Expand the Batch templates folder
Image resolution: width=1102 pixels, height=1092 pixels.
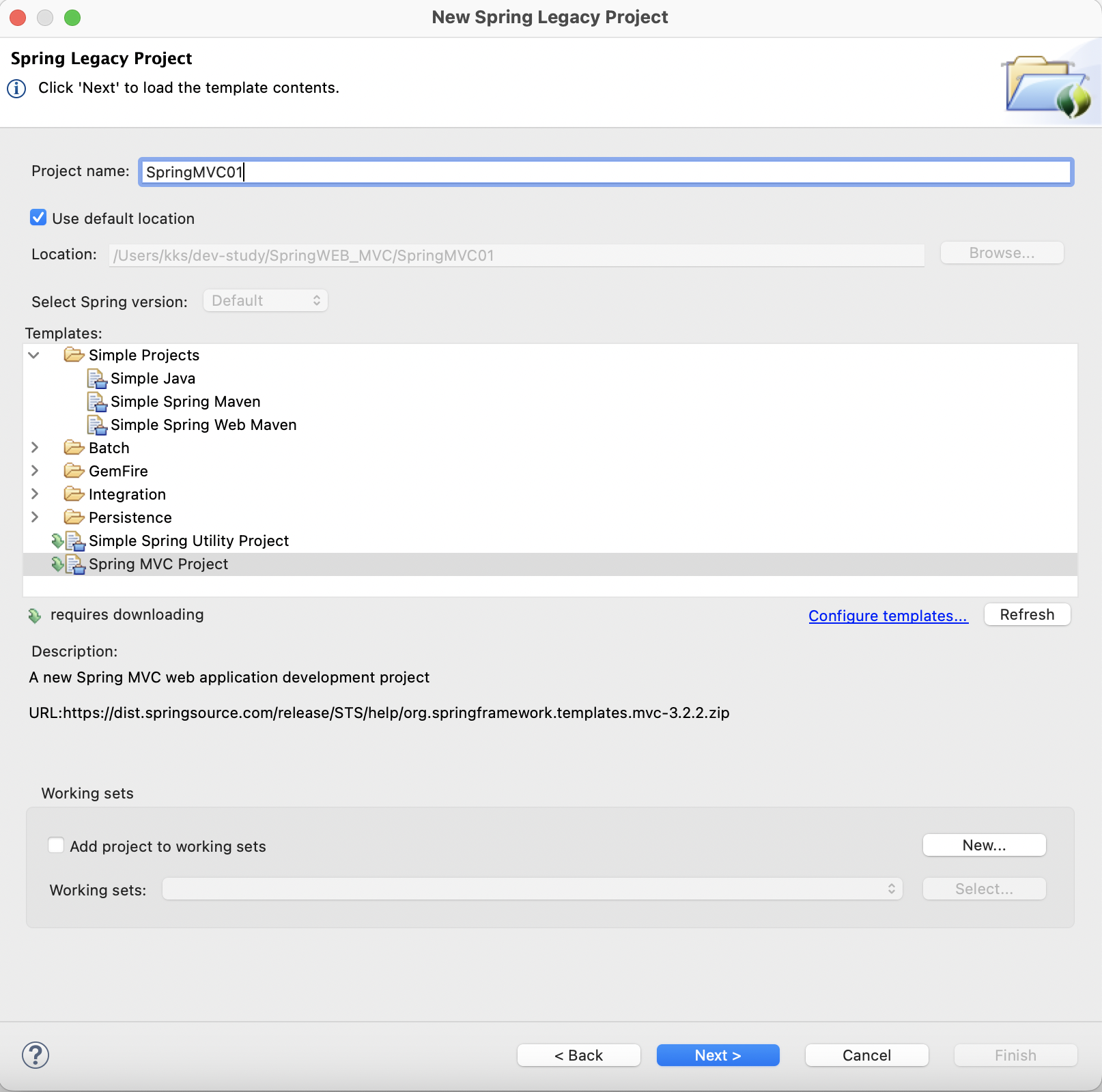click(x=35, y=448)
